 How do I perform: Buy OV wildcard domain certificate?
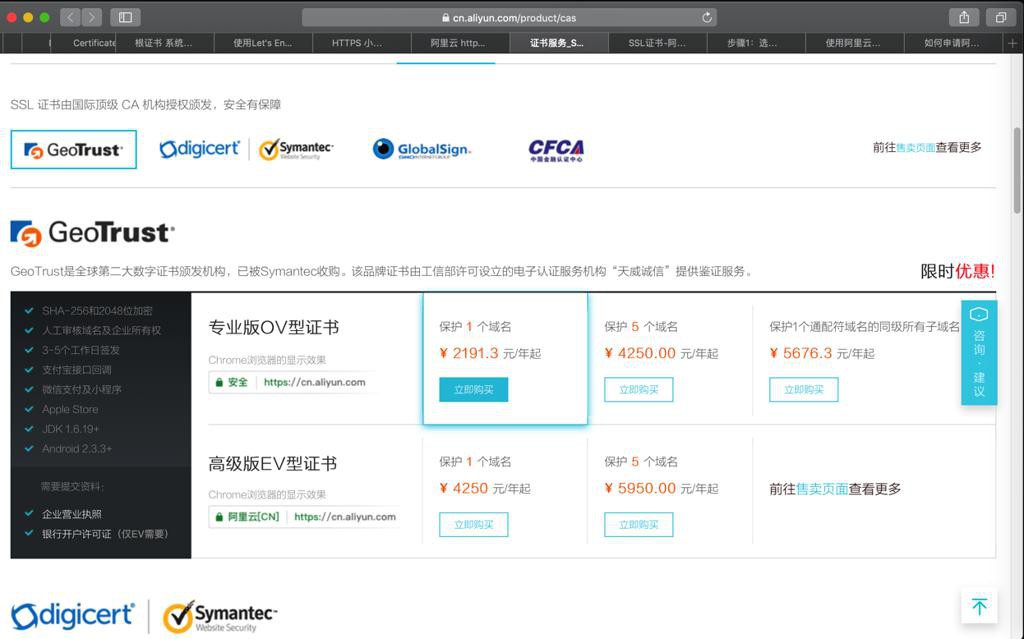[x=804, y=389]
